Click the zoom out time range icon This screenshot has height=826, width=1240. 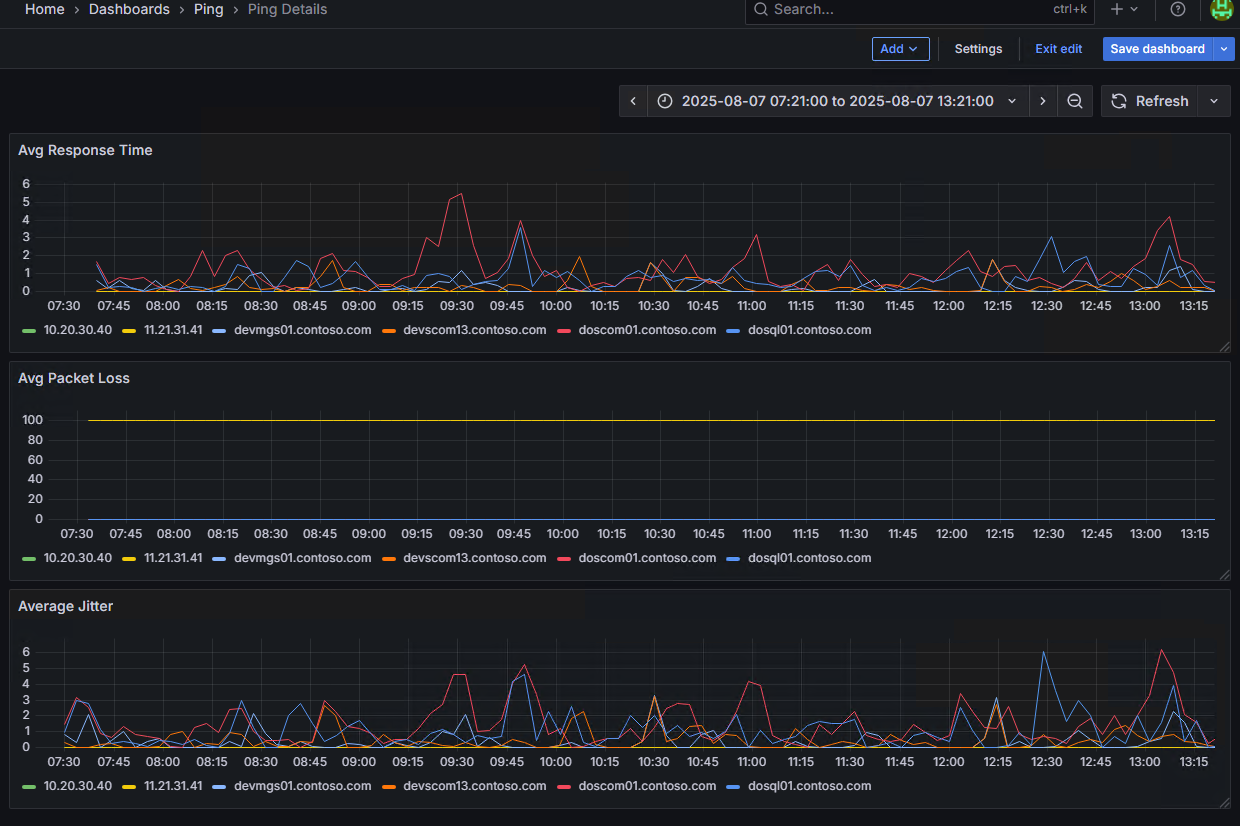(1074, 101)
